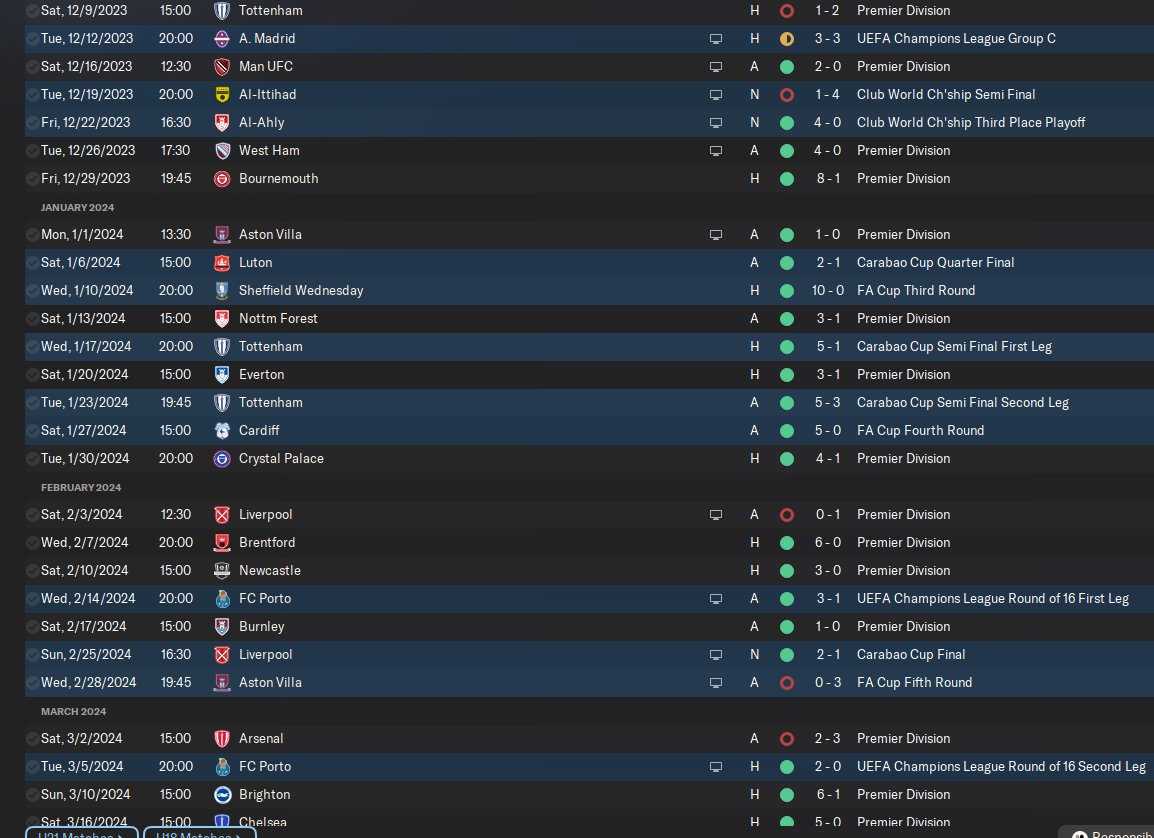The image size is (1154, 838).
Task: Click the TV icon on Carabao Cup Final row
Action: pos(715,655)
